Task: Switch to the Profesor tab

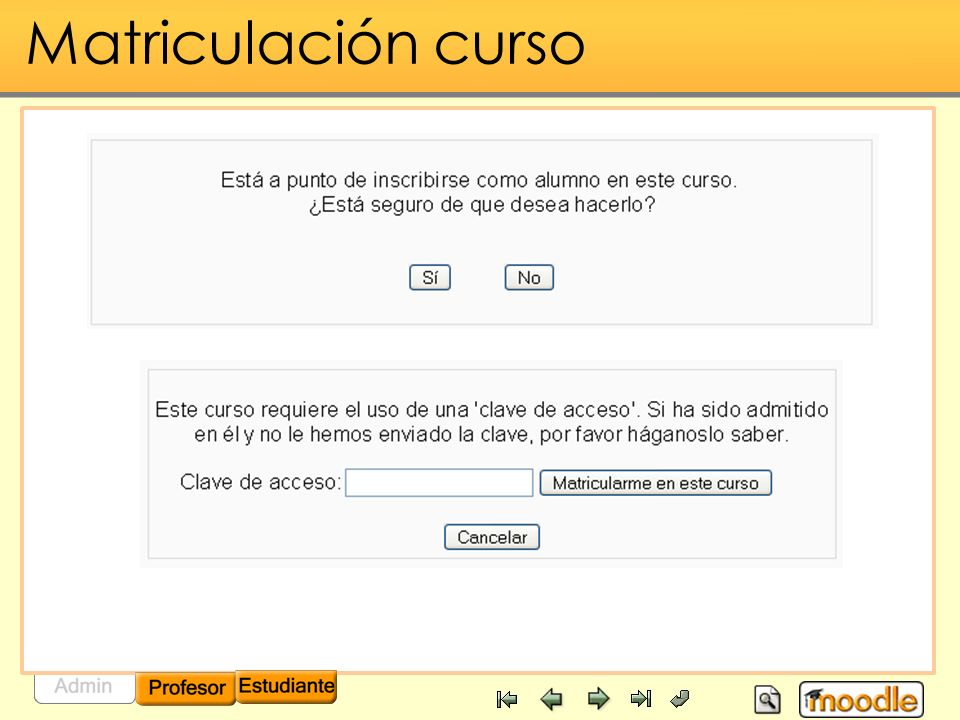Action: pyautogui.click(x=186, y=688)
